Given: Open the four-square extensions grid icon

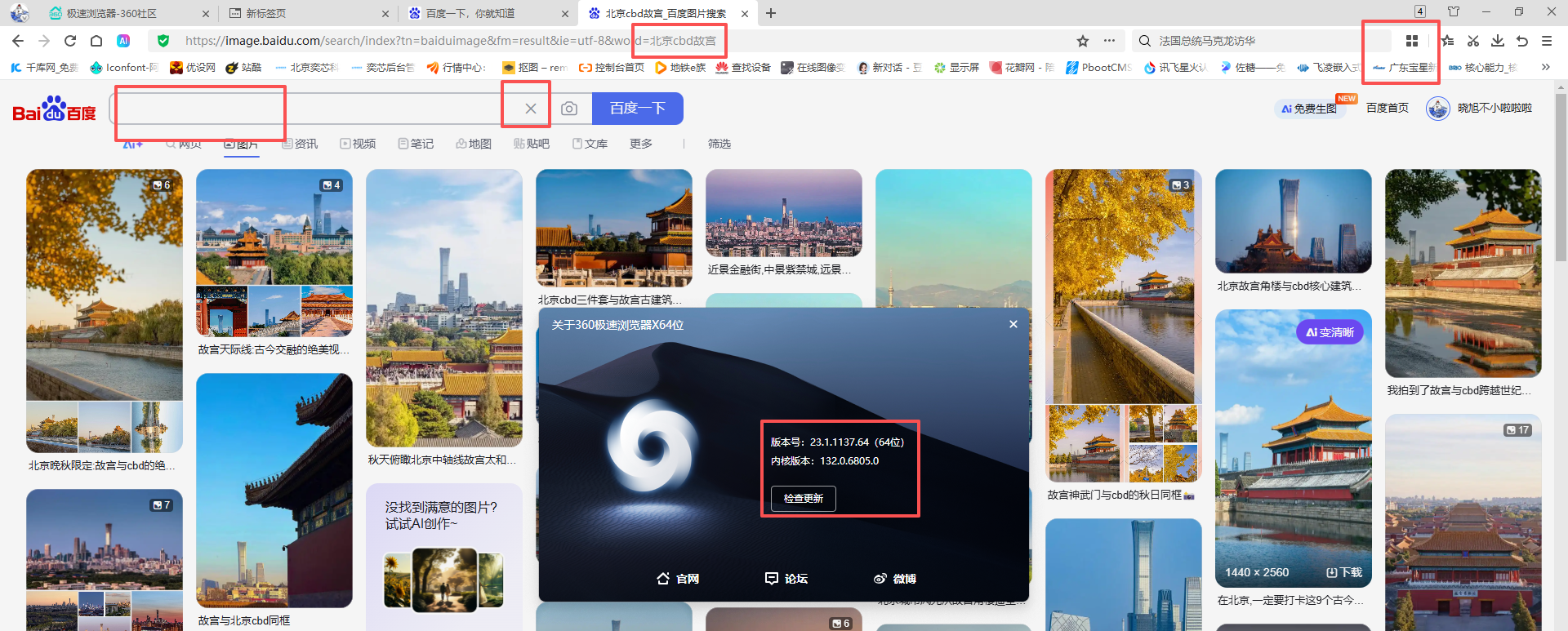Looking at the screenshot, I should point(1412,41).
